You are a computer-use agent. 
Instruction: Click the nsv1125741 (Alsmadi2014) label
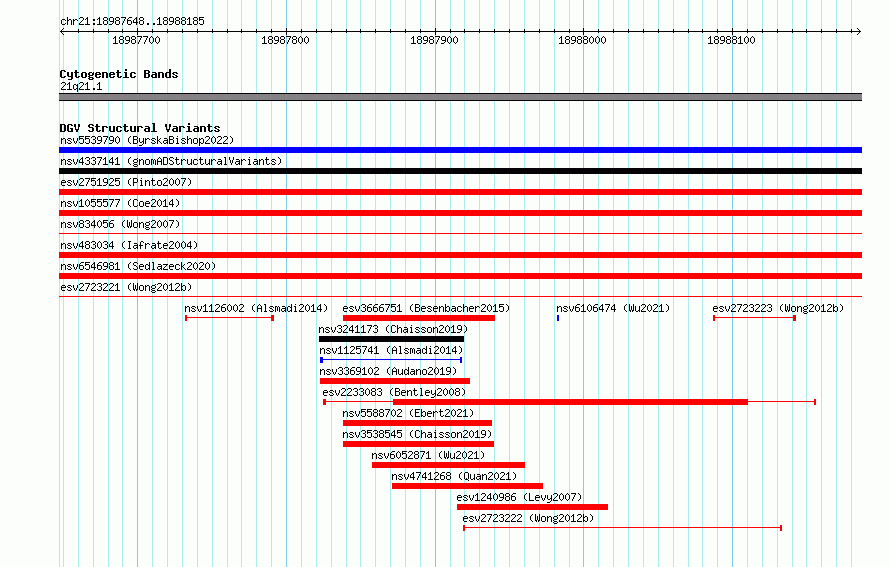[391, 350]
